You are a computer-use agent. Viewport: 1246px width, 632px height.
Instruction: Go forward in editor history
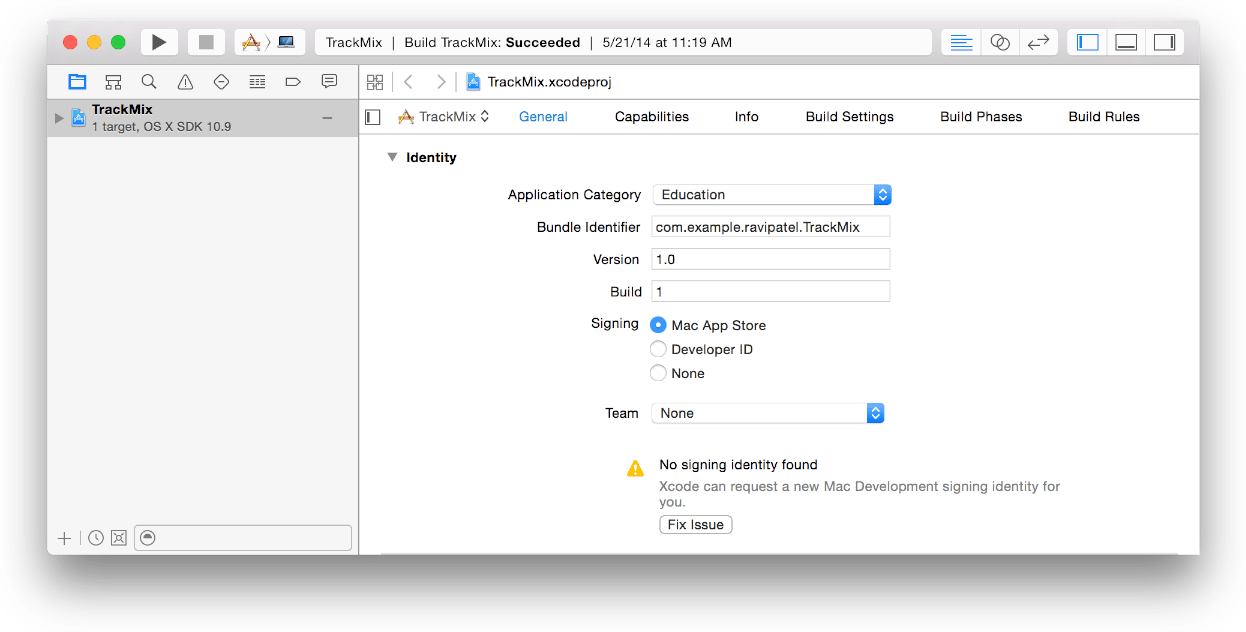441,82
